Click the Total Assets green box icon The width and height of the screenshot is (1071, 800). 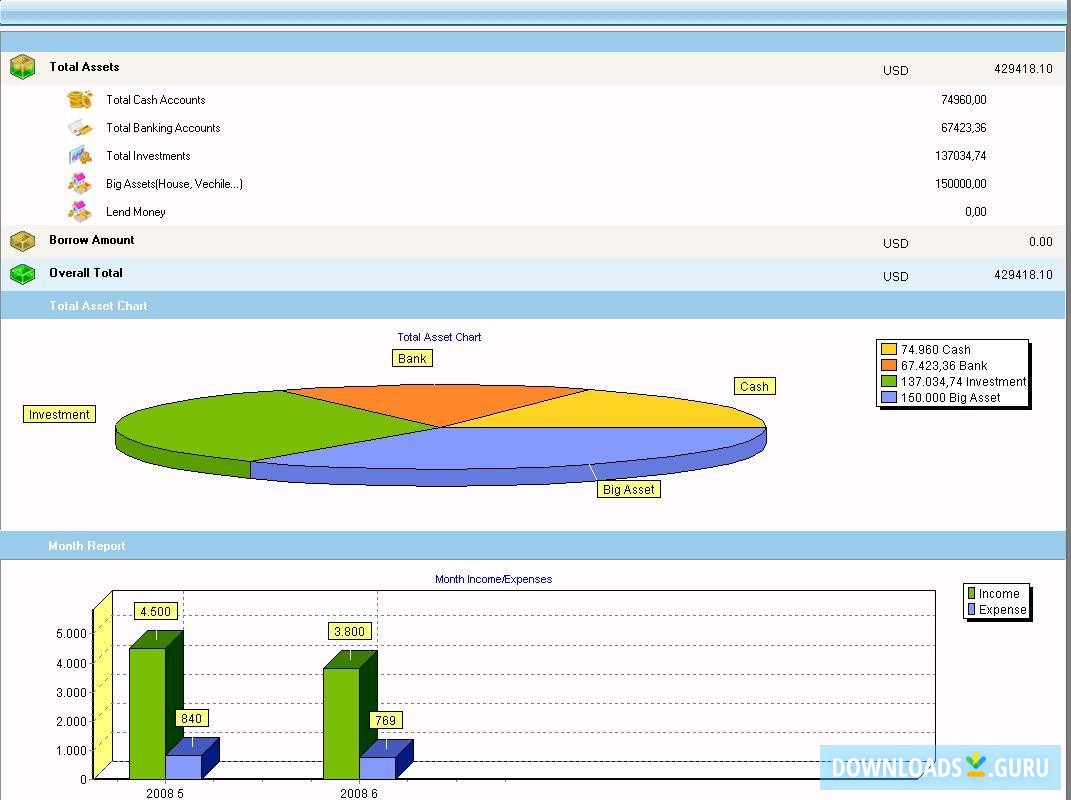[23, 67]
